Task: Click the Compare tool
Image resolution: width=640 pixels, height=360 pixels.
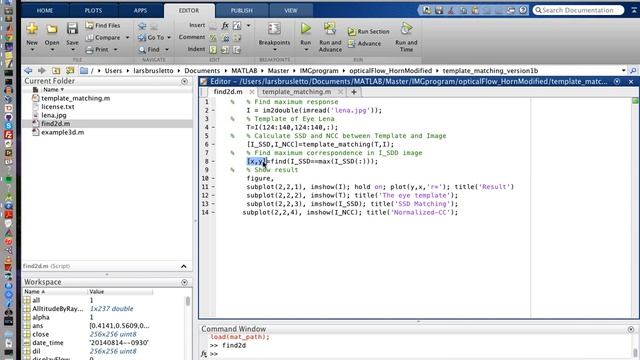Action: pyautogui.click(x=103, y=38)
